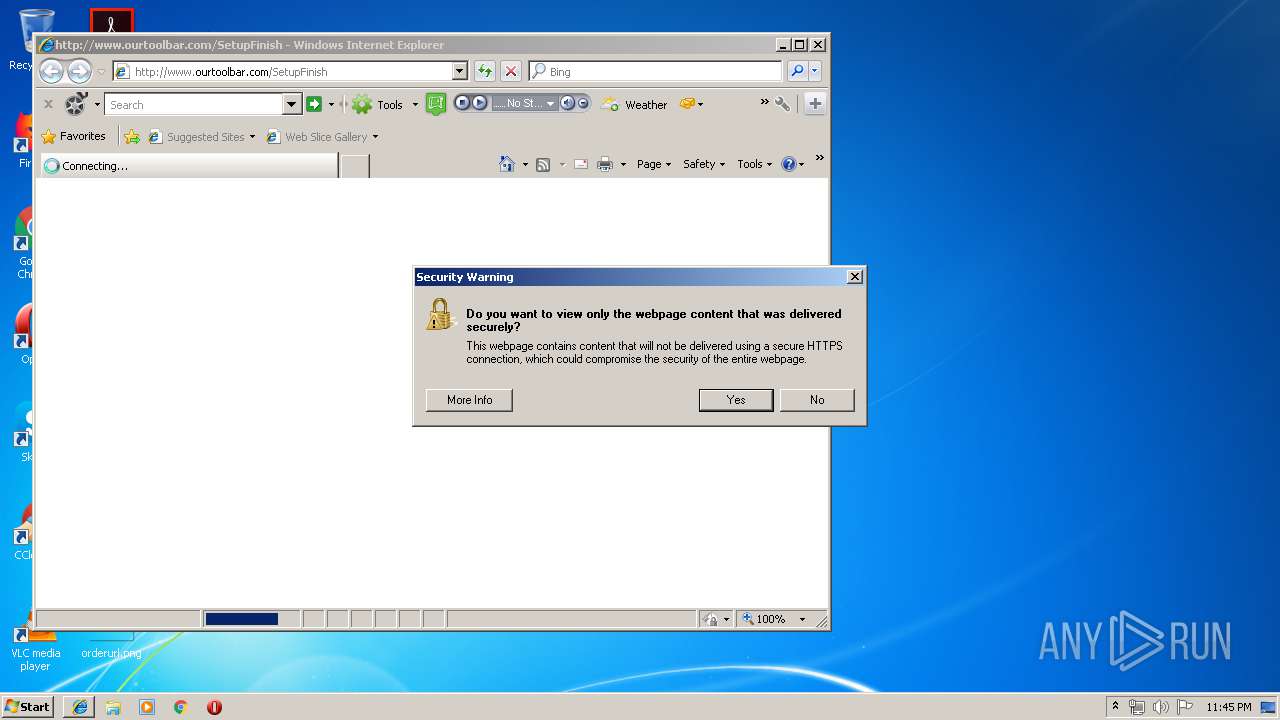The width and height of the screenshot is (1280, 720).
Task: Open the green-gear Tools menu on the toolbar
Action: point(385,104)
